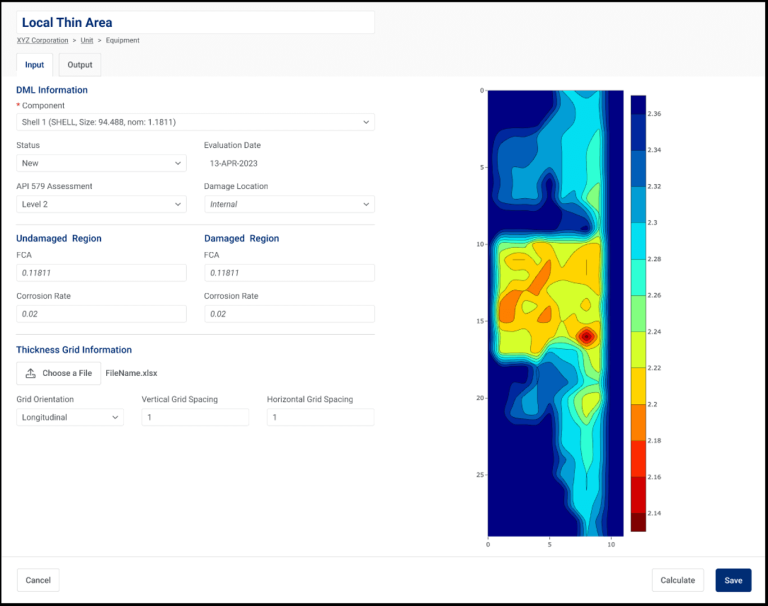
Task: Expand the Damage Location dropdown
Action: pyautogui.click(x=289, y=204)
